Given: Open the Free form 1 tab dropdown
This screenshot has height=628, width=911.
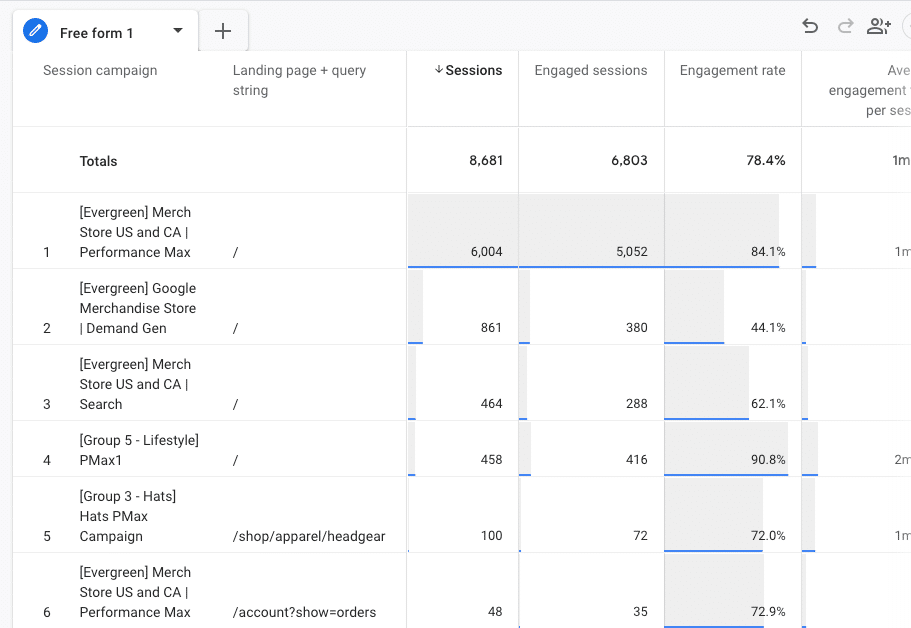Looking at the screenshot, I should (x=178, y=30).
